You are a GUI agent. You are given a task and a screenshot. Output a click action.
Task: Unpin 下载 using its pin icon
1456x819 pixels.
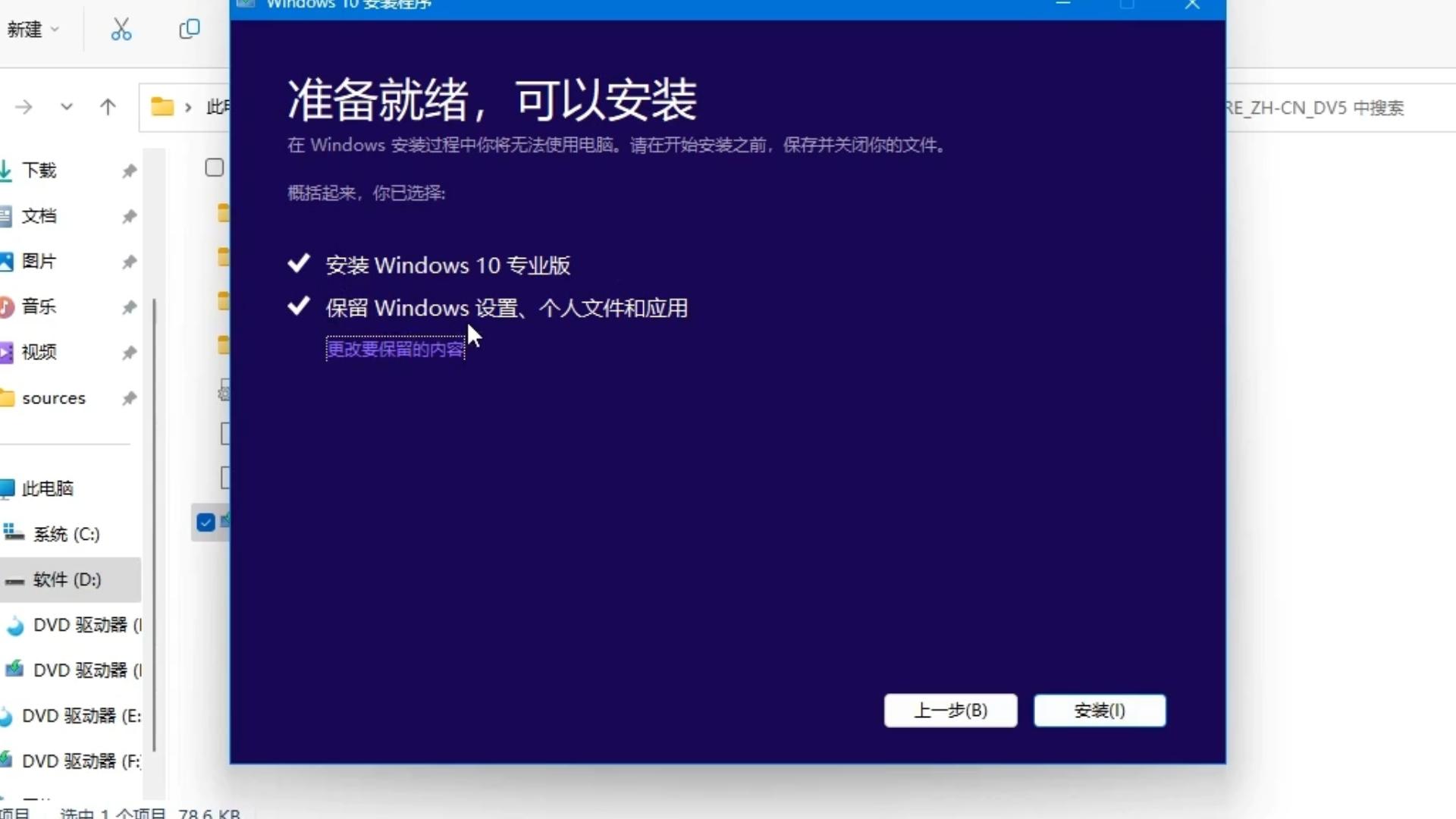(x=130, y=171)
